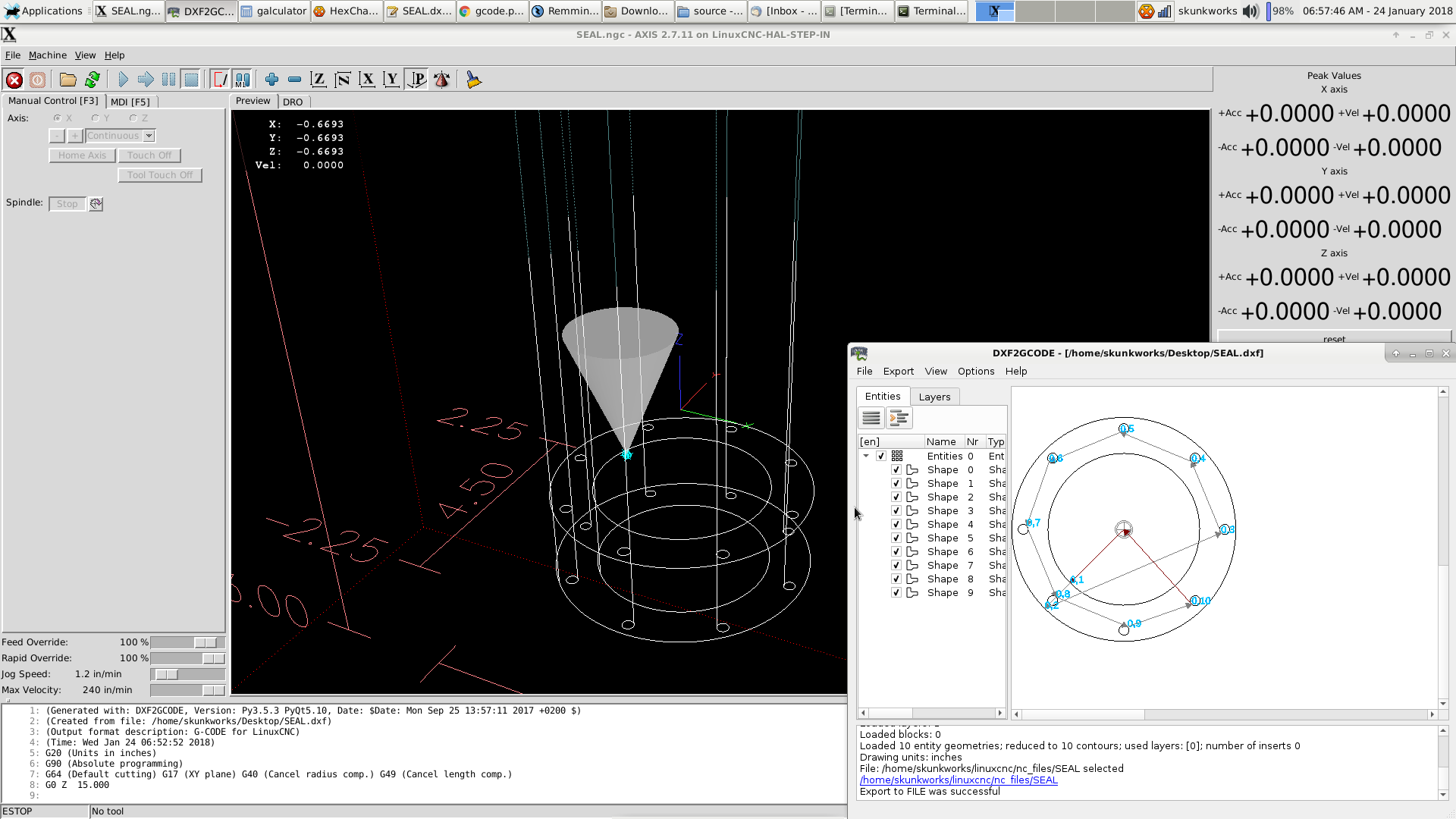Viewport: 1456px width, 819px height.
Task: Click Rapid Override slider
Action: pyautogui.click(x=188, y=658)
